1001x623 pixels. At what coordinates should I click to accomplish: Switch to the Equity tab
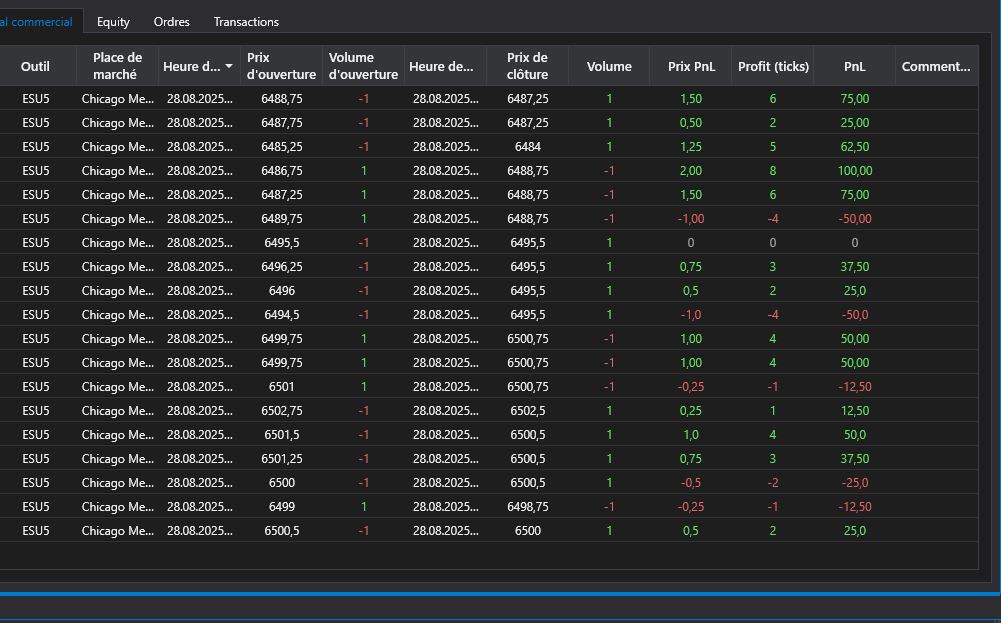(113, 21)
